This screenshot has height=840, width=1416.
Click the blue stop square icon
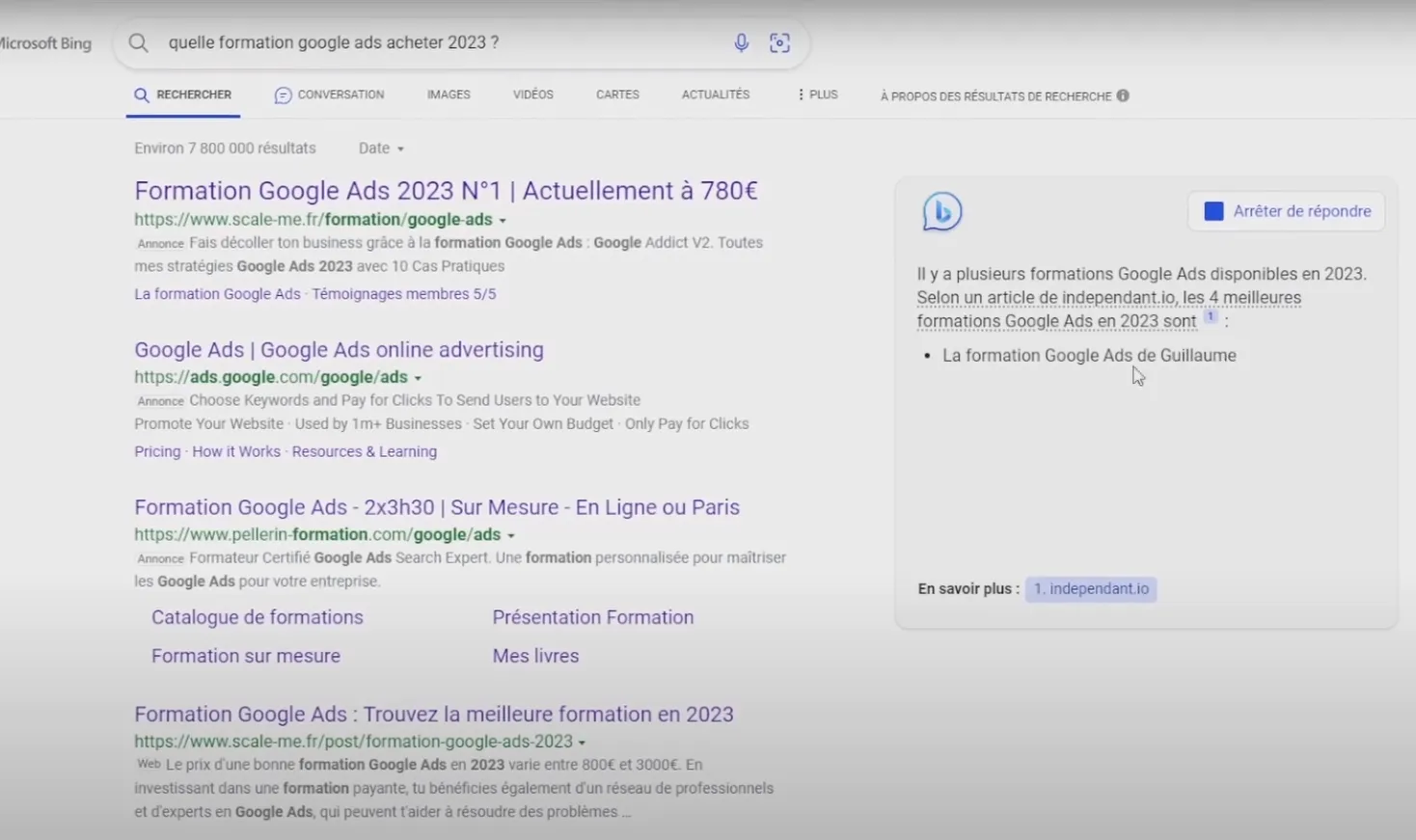(1213, 211)
